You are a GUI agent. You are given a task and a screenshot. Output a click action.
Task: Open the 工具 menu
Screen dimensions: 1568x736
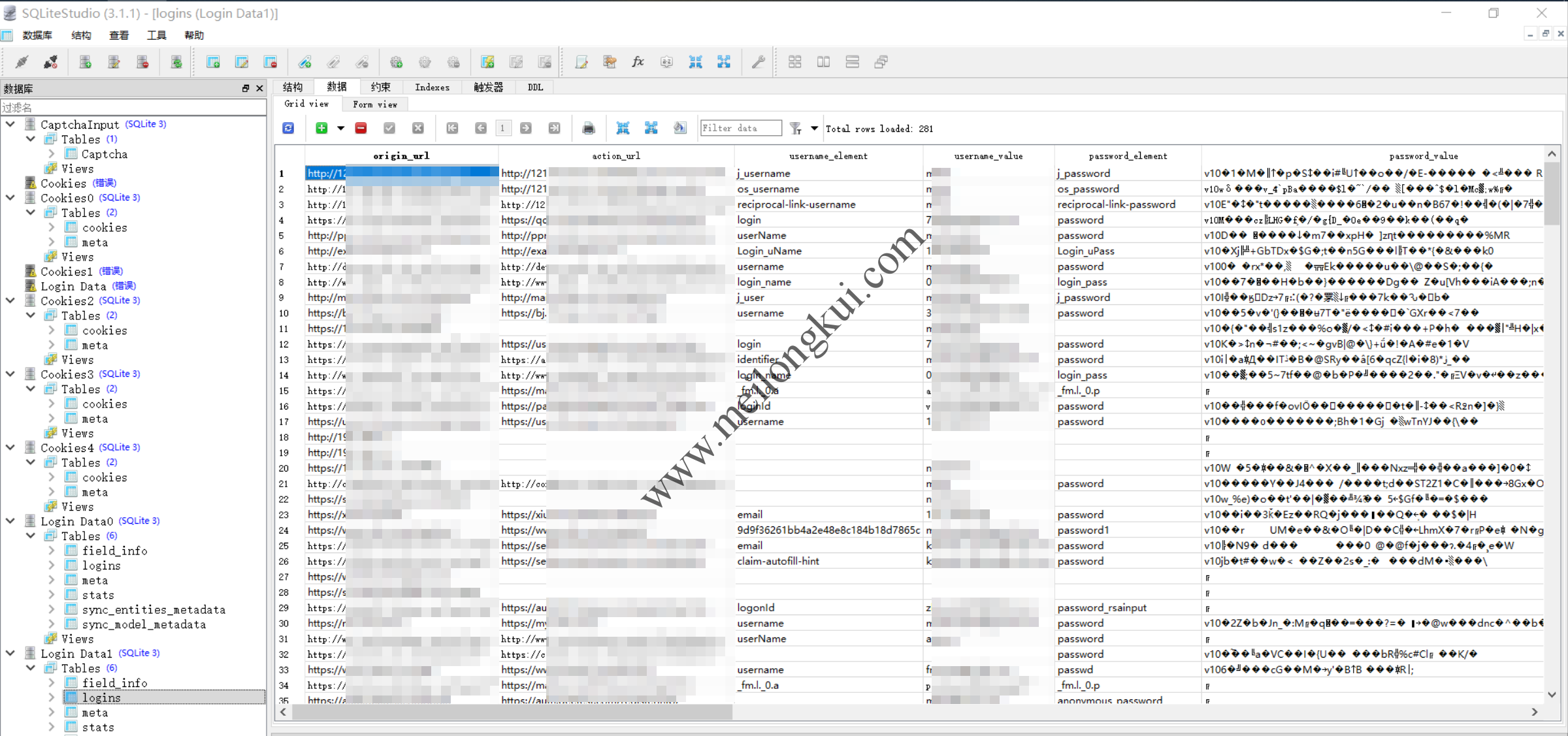(x=156, y=35)
